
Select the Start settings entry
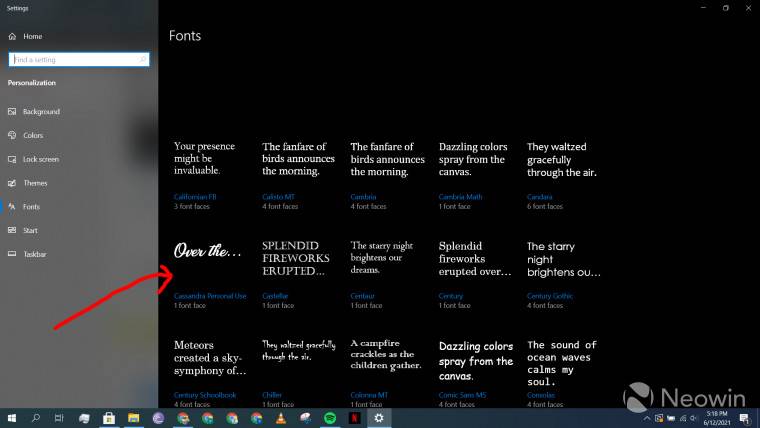(x=31, y=231)
